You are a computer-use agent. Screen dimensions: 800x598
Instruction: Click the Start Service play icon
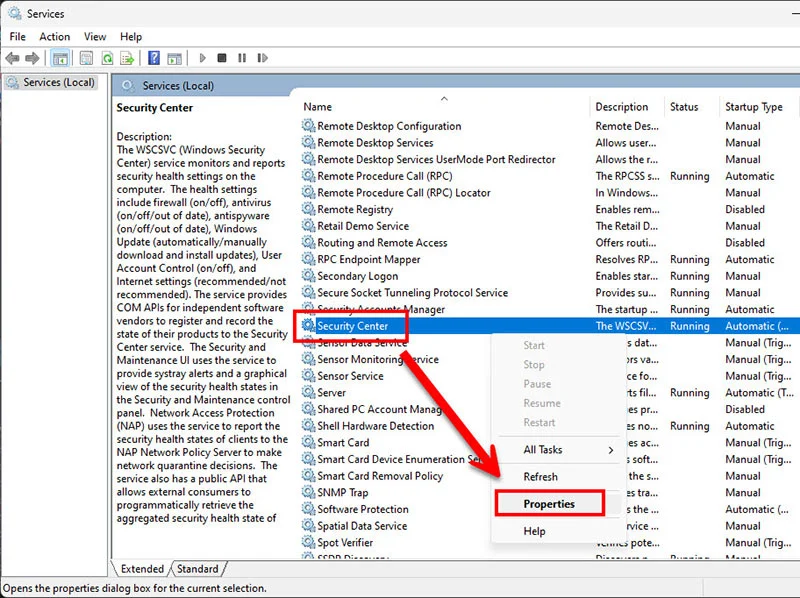[203, 58]
